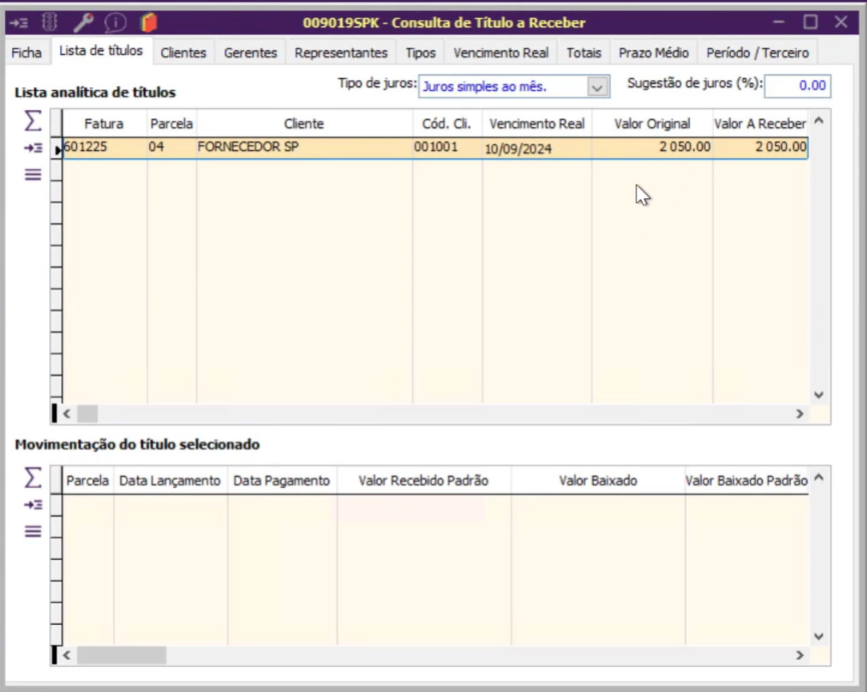867x692 pixels.
Task: Click the Valor A Receber column header
Action: [760, 124]
